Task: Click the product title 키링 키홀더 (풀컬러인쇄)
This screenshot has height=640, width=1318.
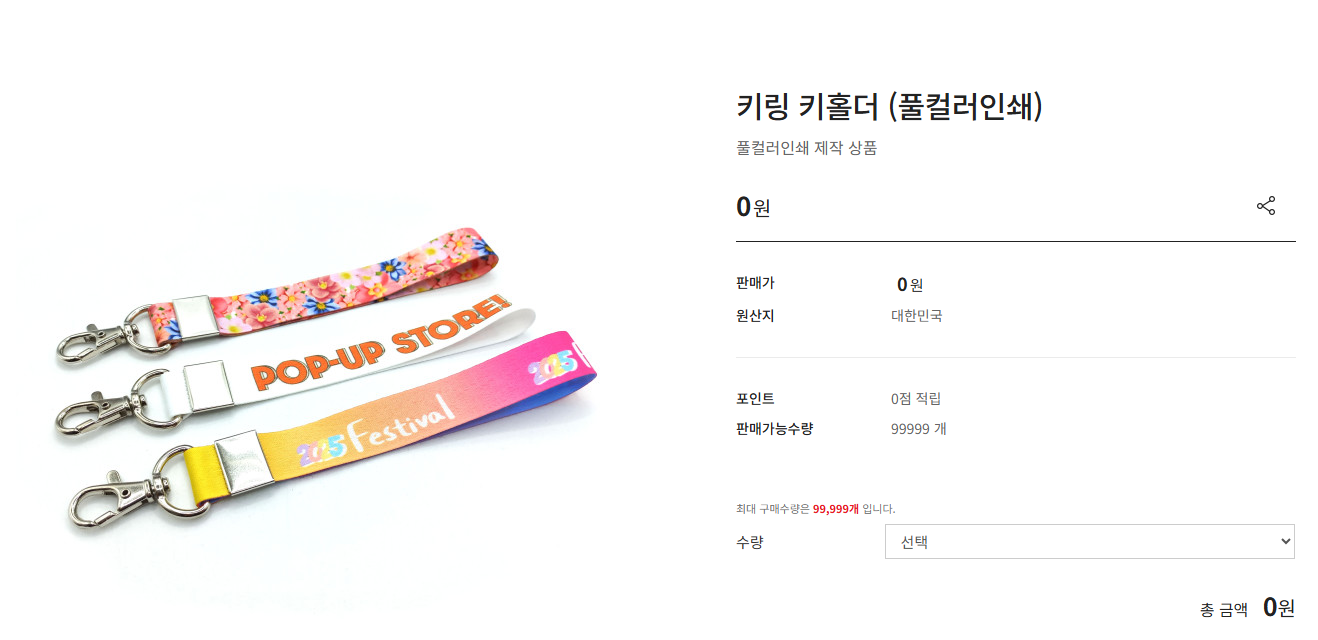Action: point(889,106)
